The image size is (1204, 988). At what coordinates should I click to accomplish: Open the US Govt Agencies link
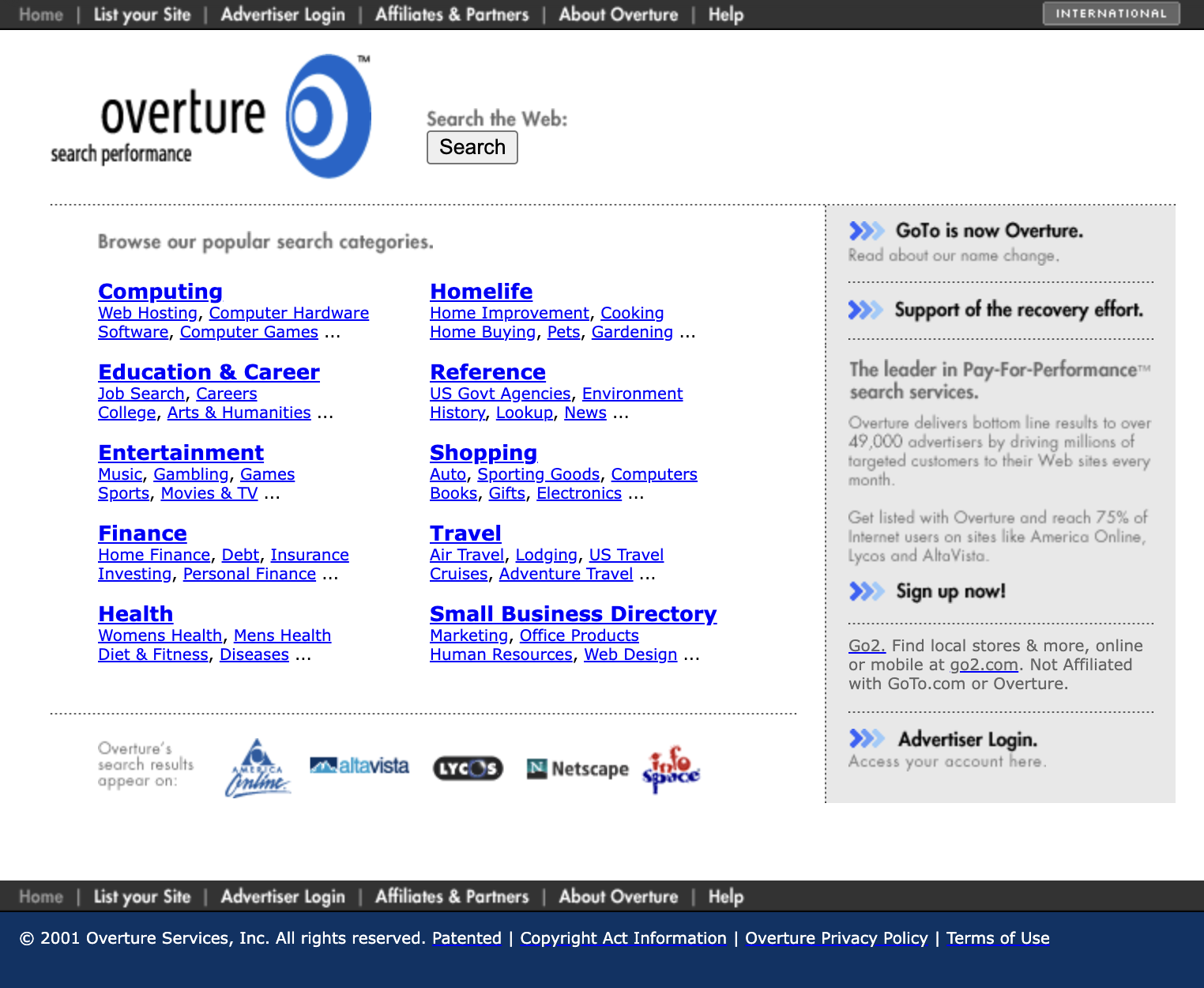point(500,394)
